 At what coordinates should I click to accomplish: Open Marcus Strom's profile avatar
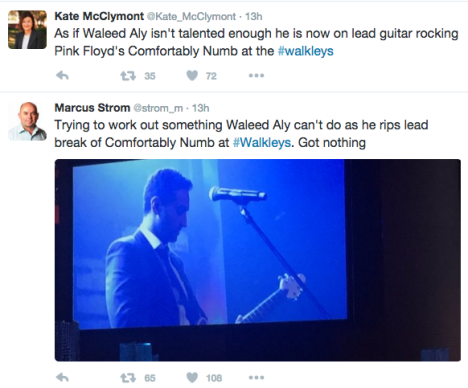pyautogui.click(x=27, y=121)
